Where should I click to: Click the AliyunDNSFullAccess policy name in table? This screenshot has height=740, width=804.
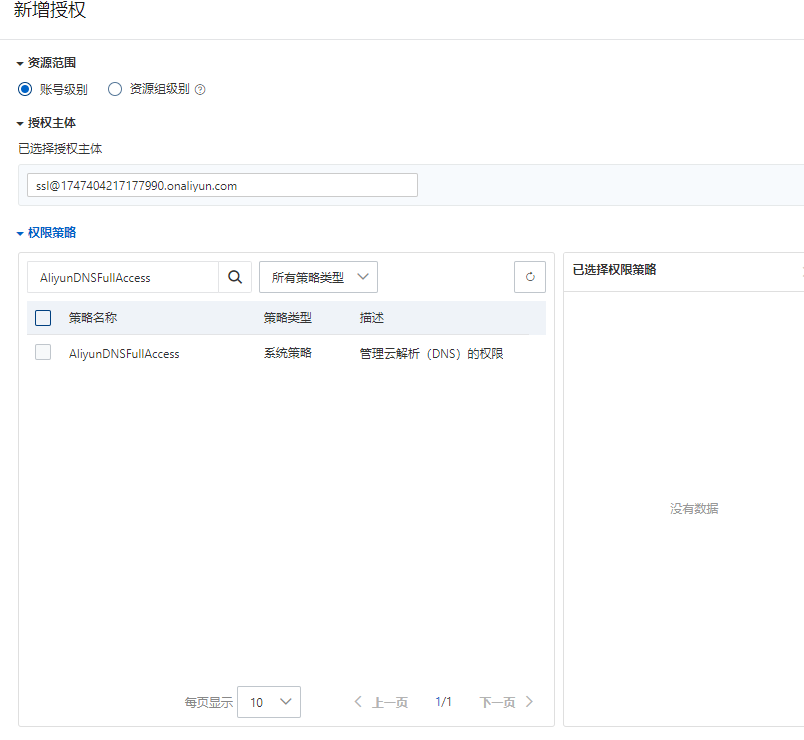coord(124,353)
